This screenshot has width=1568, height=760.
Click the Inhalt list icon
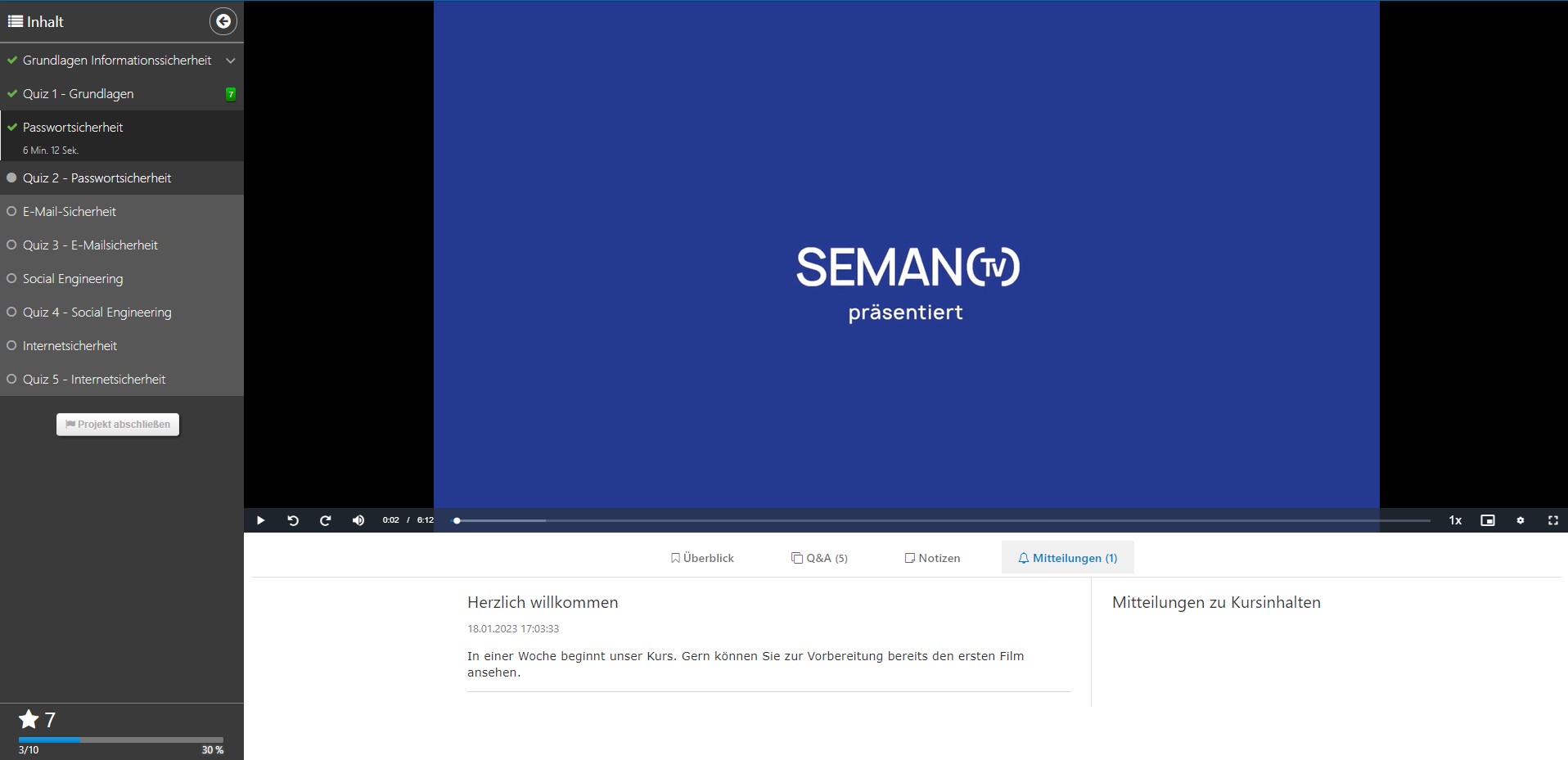tap(15, 21)
